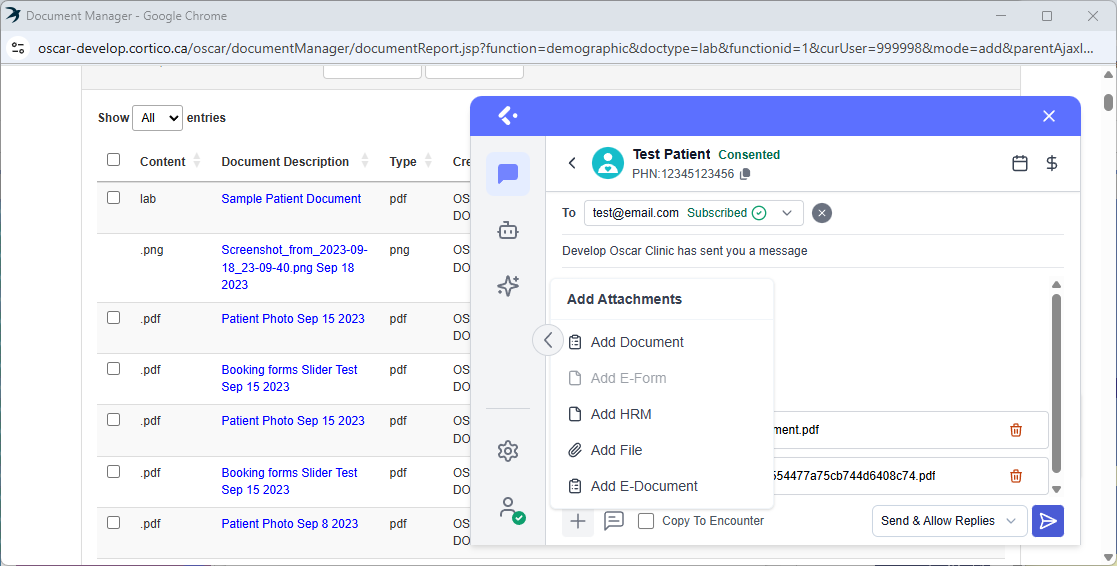
Task: Open the first Booking forms Slider Test link
Action: click(x=289, y=378)
